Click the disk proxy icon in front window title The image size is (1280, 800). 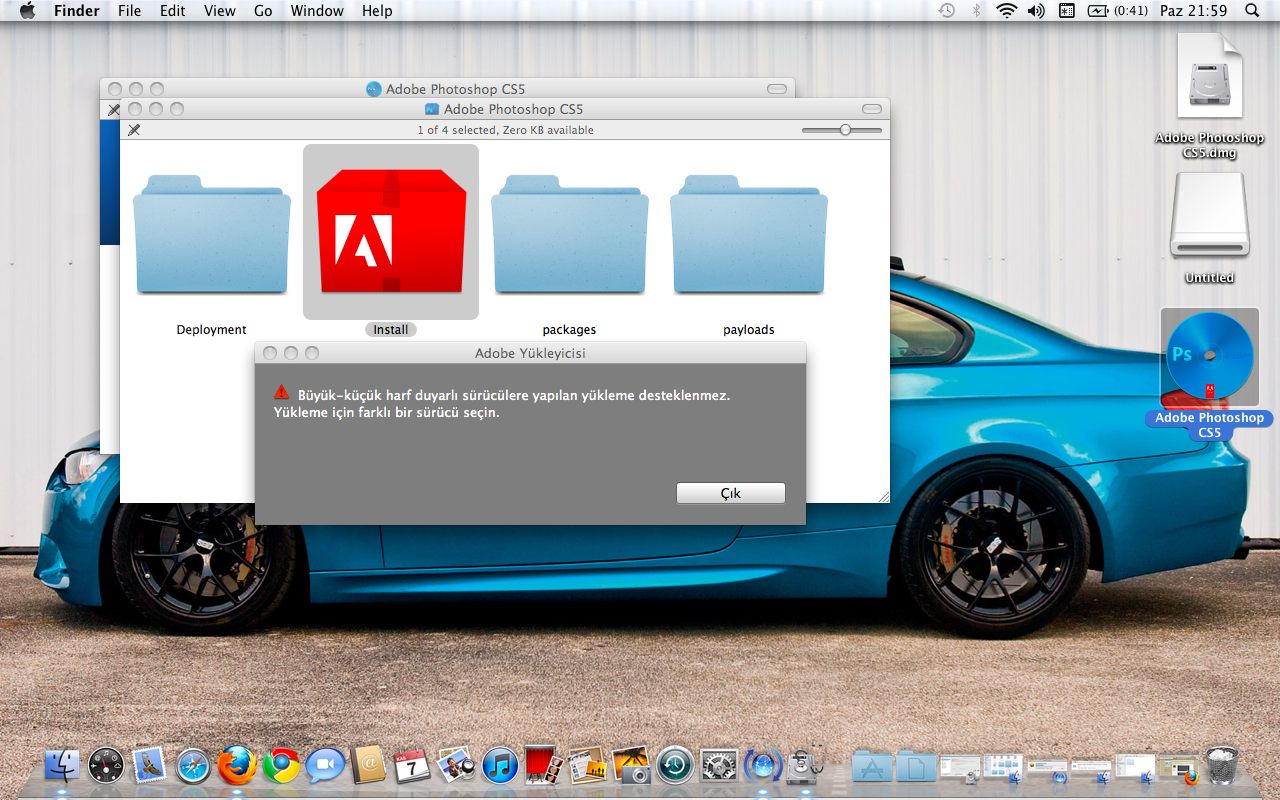point(432,109)
